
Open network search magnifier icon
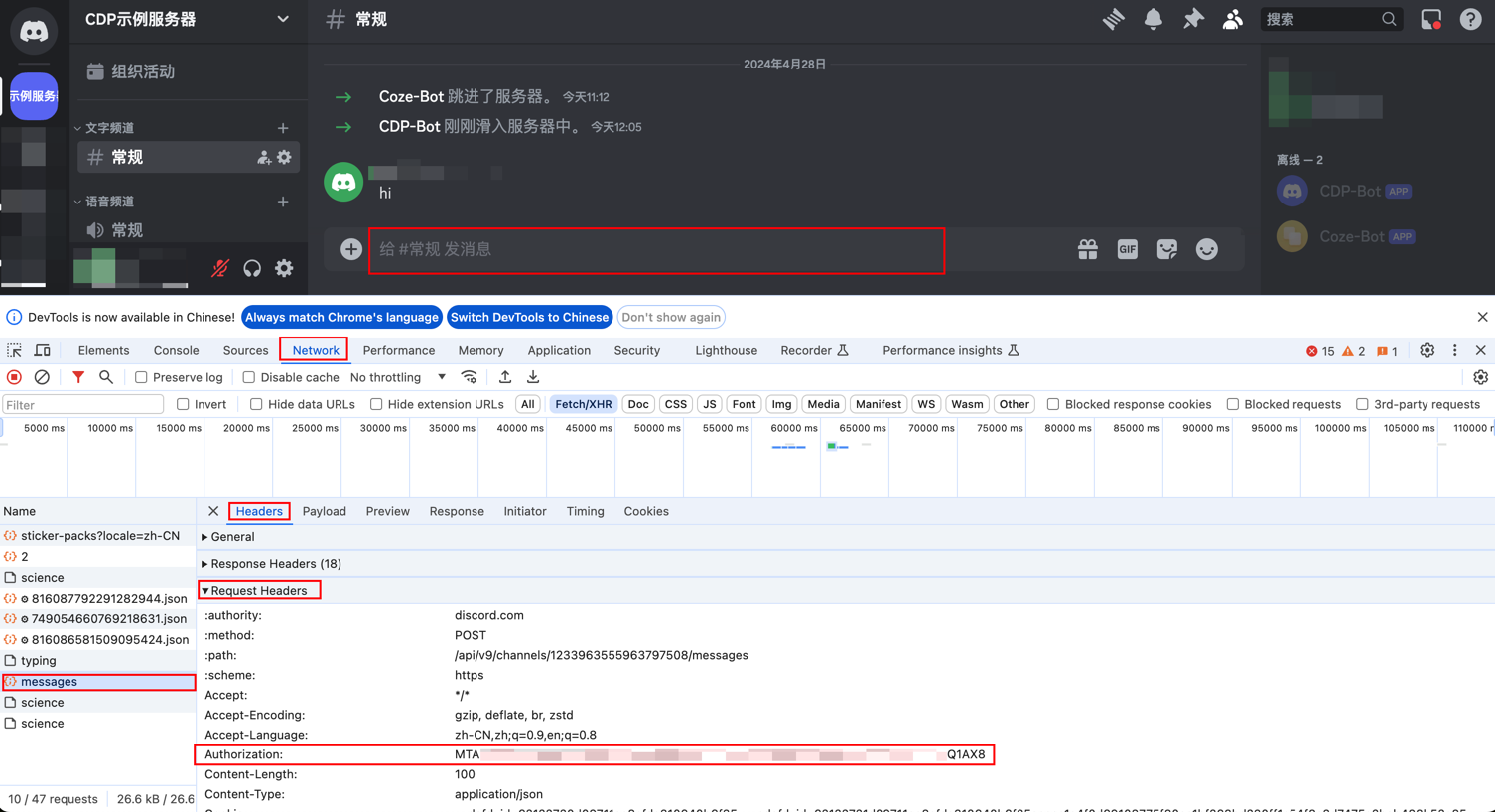(106, 377)
